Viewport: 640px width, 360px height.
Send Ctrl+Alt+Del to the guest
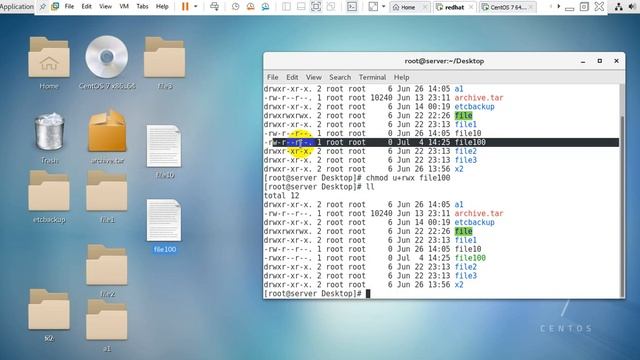(x=214, y=7)
